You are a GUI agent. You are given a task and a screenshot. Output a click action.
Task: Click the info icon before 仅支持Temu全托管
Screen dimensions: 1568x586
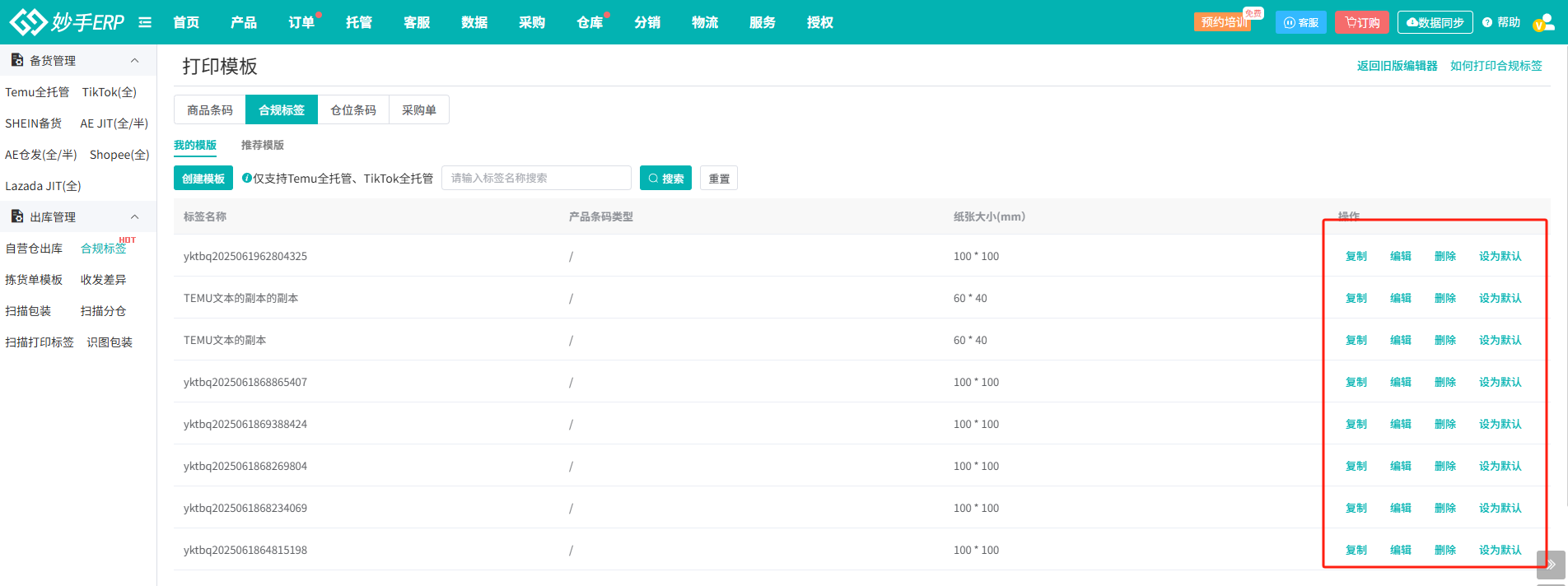[247, 178]
